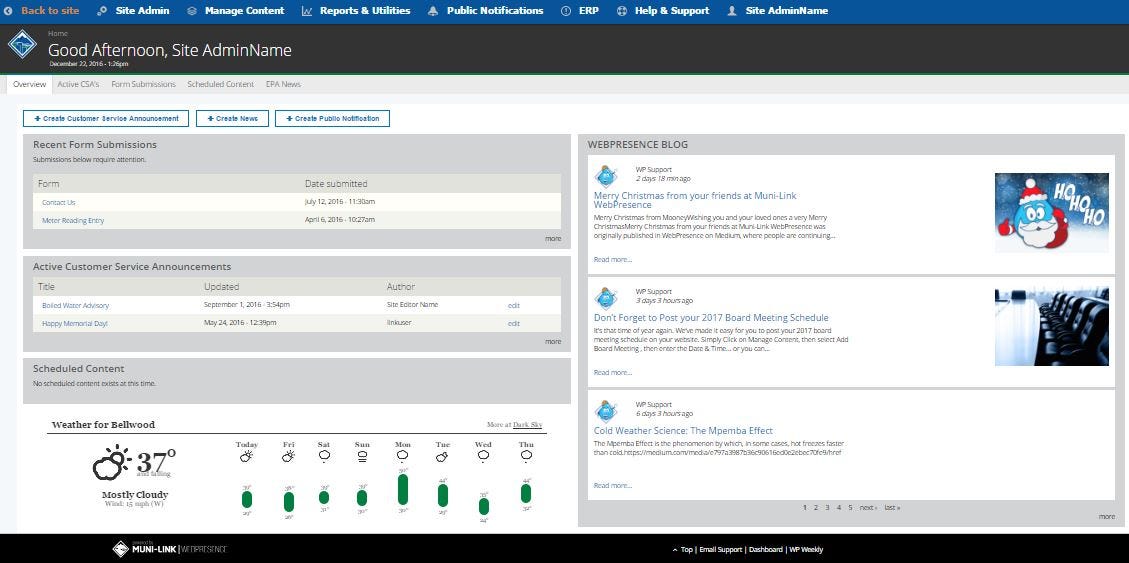Go to blog page 2
Viewport: 1129px width, 563px height.
click(816, 508)
